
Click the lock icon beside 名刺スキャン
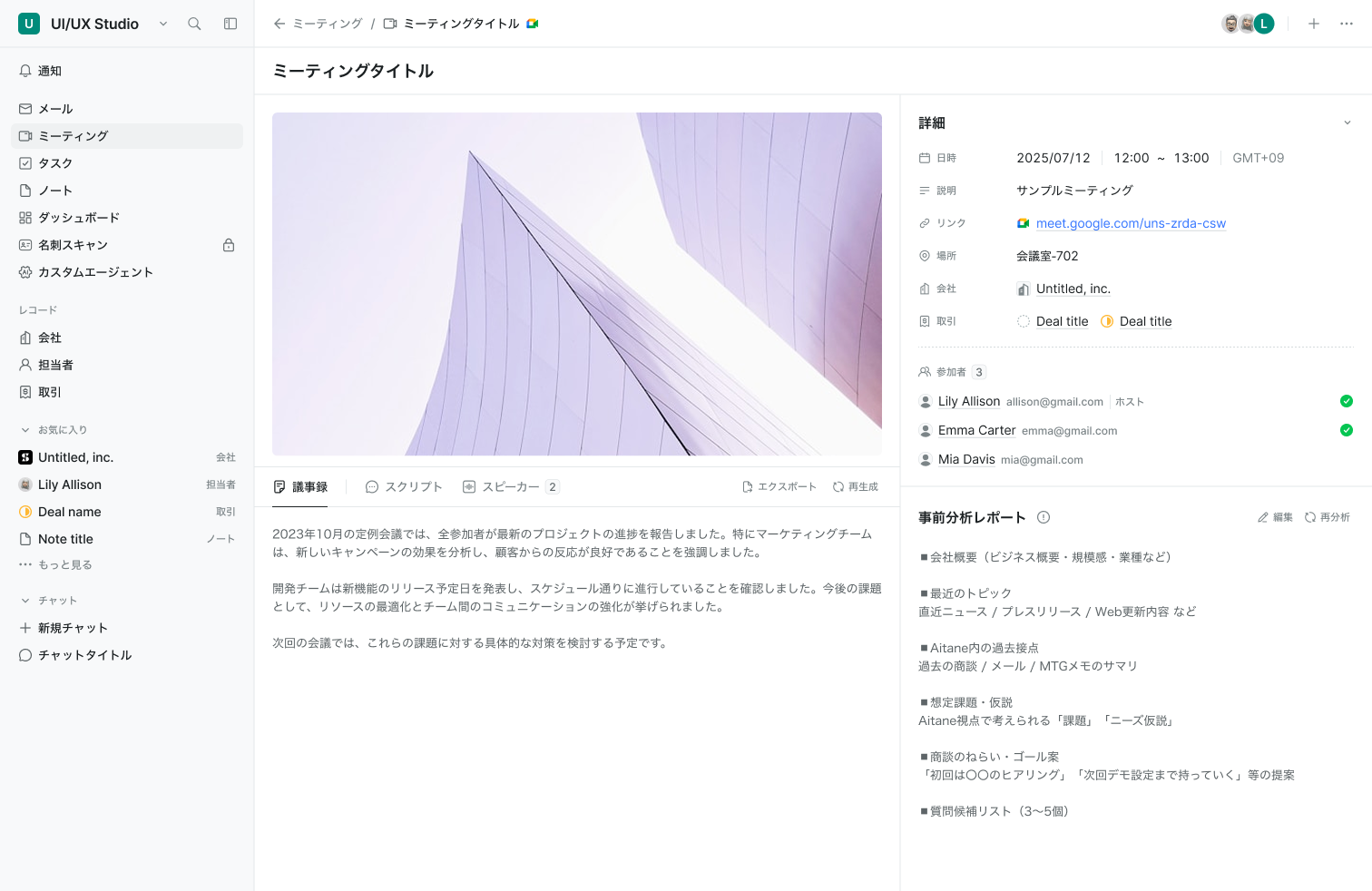click(229, 245)
